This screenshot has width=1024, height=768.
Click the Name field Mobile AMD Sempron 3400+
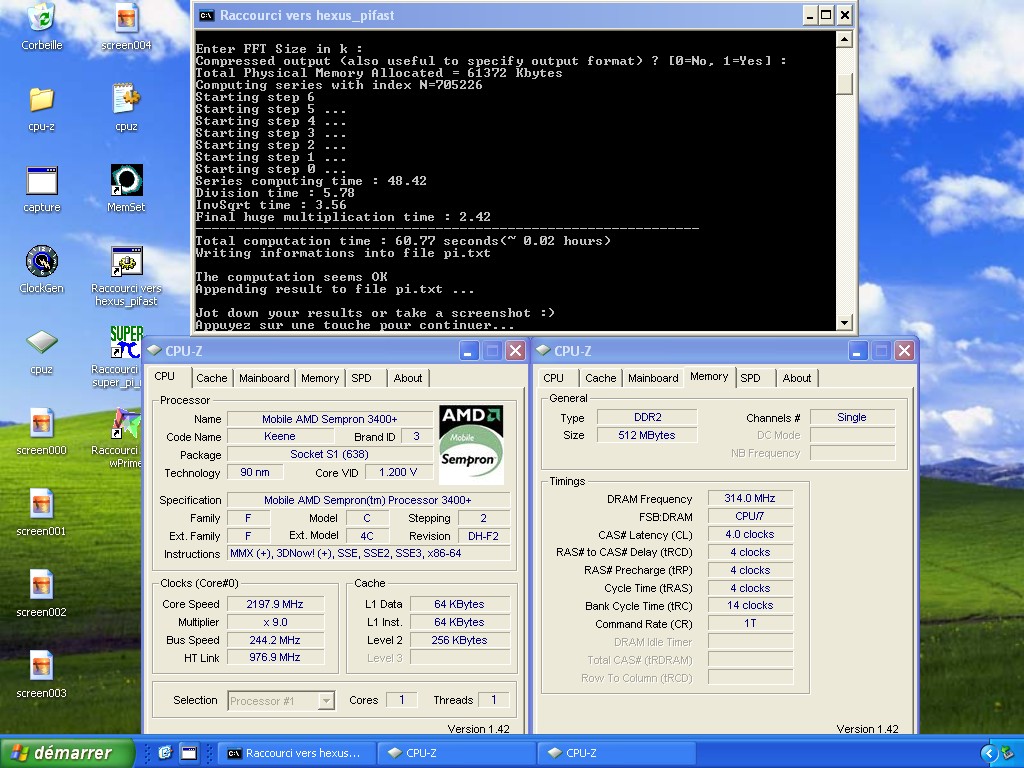click(330, 419)
